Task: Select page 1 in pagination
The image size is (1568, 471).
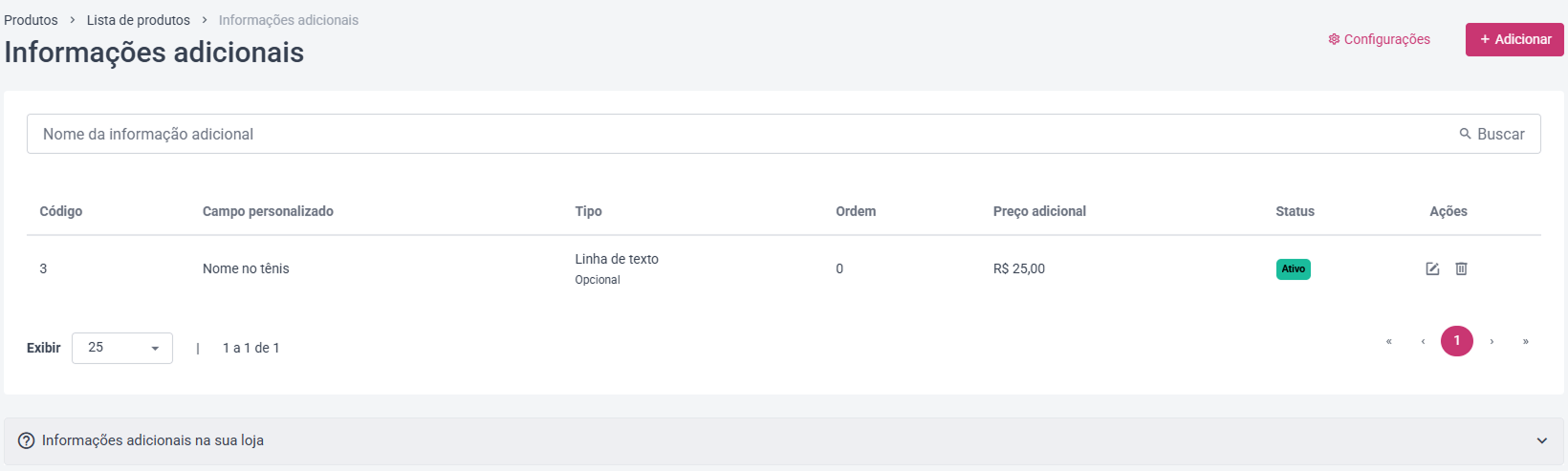Action: click(1457, 341)
